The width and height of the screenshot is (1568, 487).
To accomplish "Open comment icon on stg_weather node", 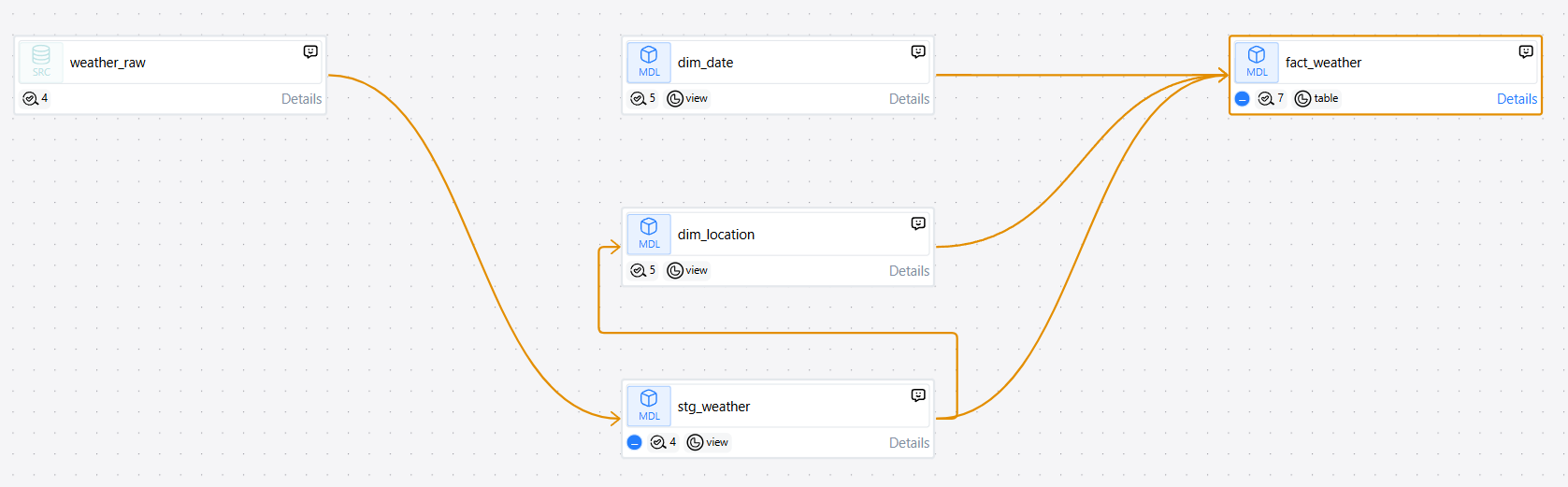I will (x=918, y=395).
